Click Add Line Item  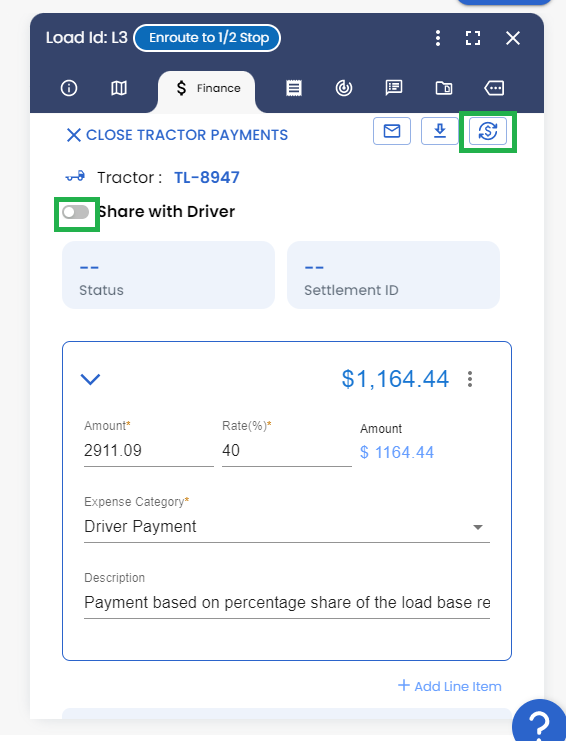coord(450,686)
